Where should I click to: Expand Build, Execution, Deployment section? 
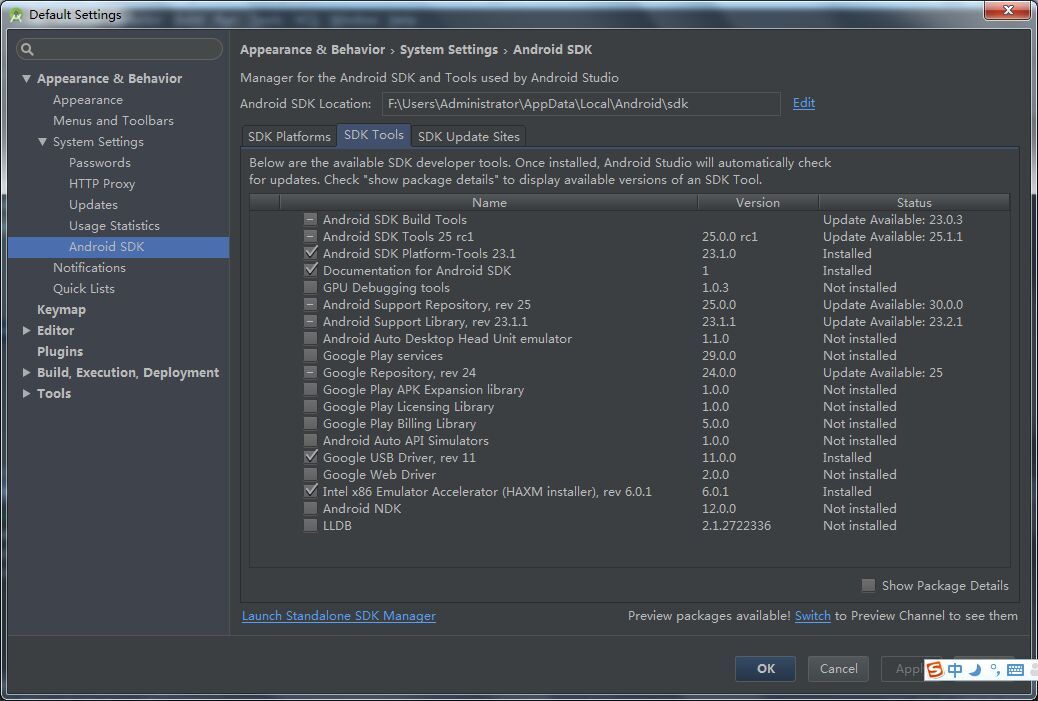26,373
